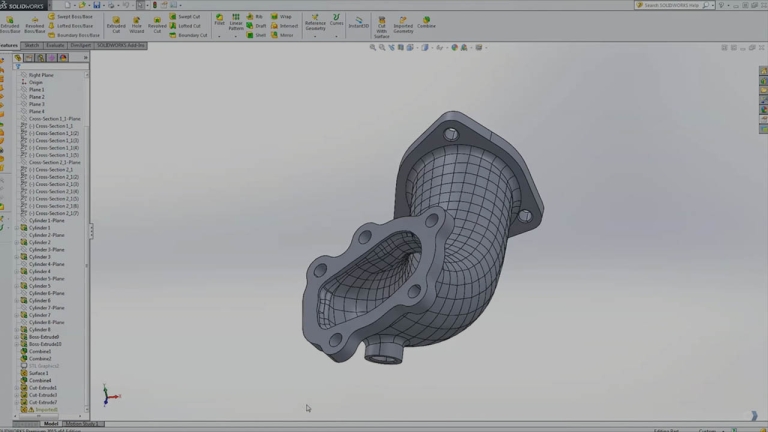768x432 pixels.
Task: Open the Reference Geometry dropdown arrow
Action: click(315, 36)
